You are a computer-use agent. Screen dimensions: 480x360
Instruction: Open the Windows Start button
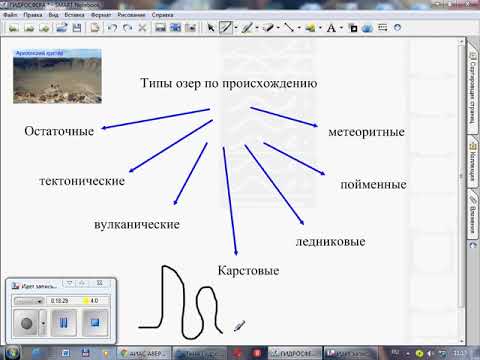tap(12, 353)
